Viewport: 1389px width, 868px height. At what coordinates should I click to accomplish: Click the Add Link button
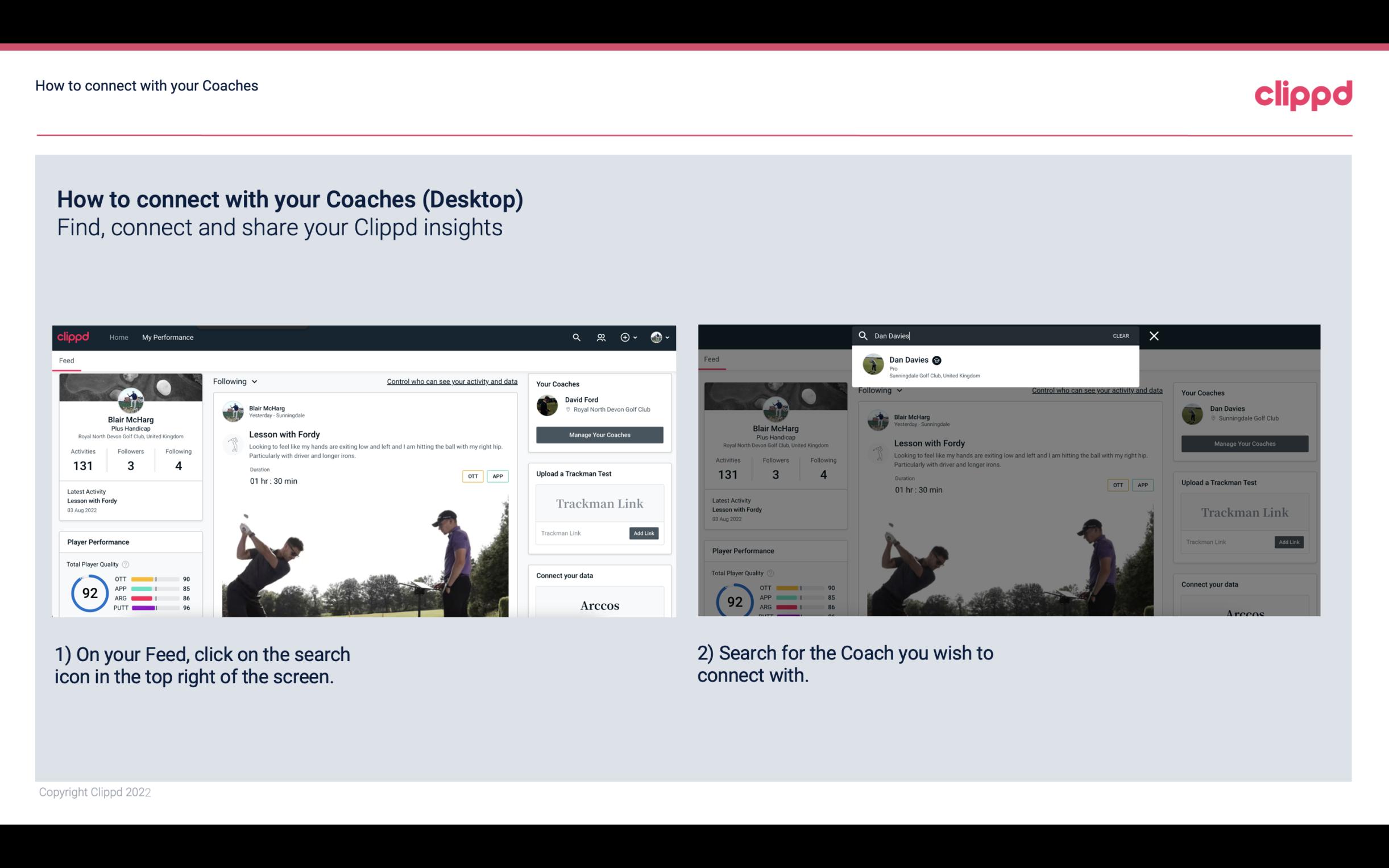click(643, 533)
